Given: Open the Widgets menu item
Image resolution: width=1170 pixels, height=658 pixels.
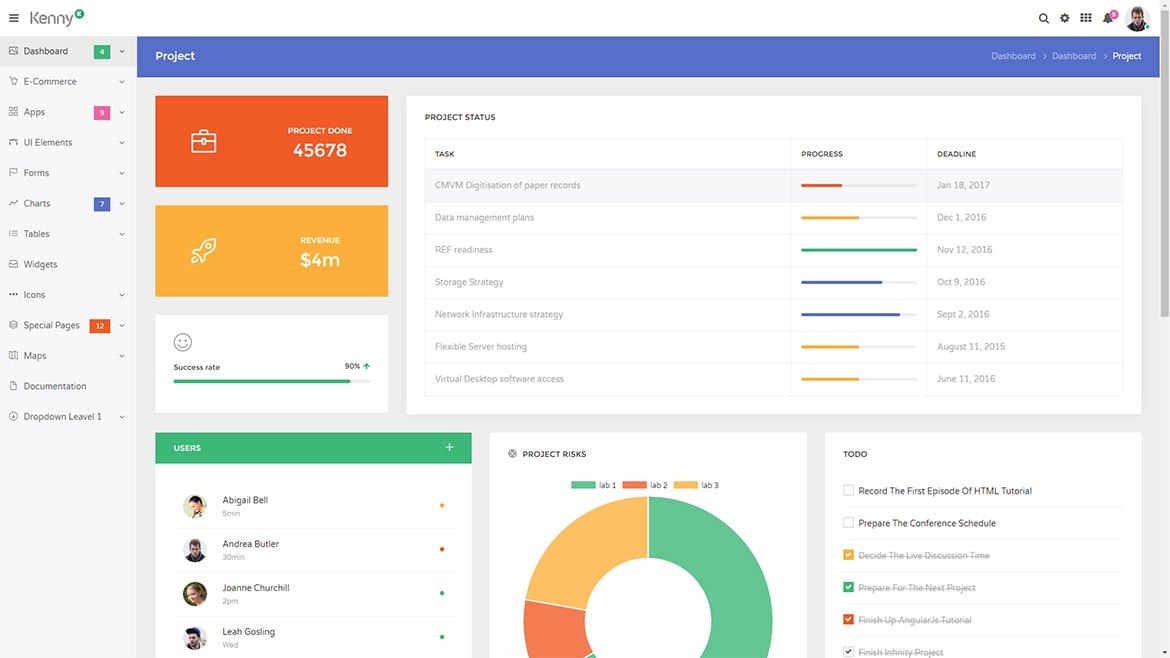Looking at the screenshot, I should coord(68,264).
